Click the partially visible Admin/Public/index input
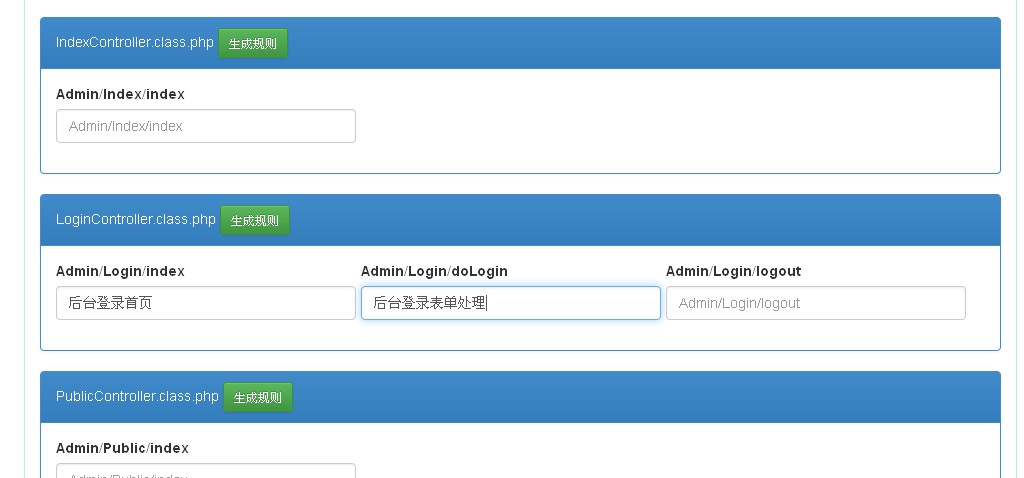Image resolution: width=1024 pixels, height=478 pixels. 206,470
